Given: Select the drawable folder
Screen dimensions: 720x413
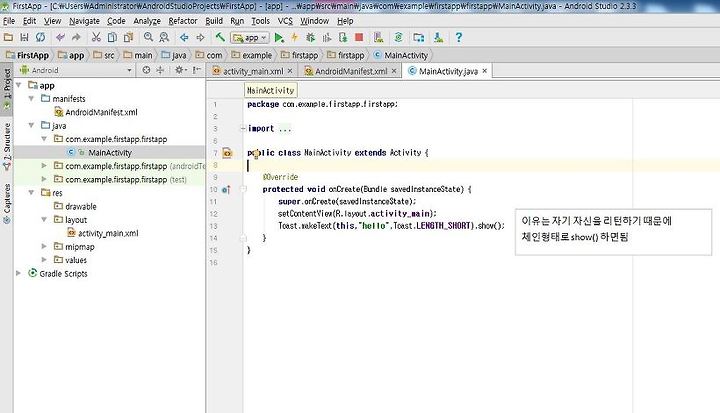Looking at the screenshot, I should click(75, 206).
